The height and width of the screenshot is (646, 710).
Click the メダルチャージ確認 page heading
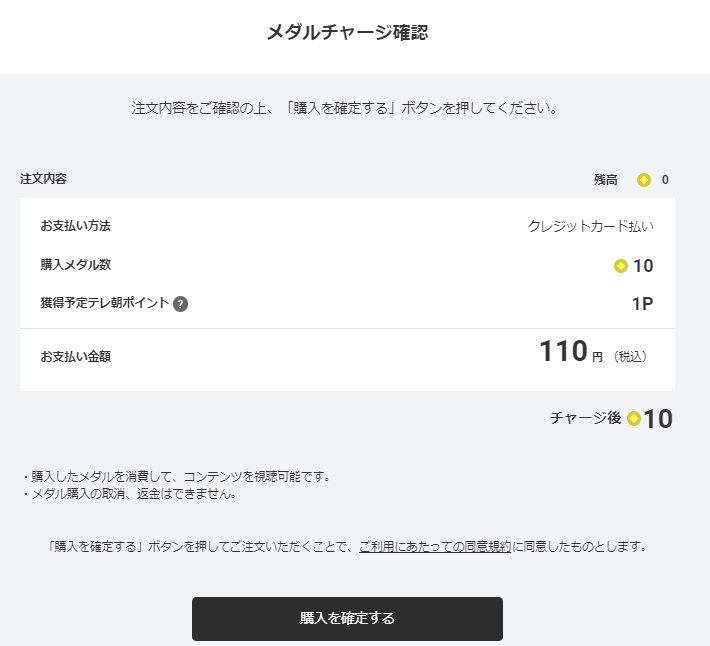click(347, 33)
